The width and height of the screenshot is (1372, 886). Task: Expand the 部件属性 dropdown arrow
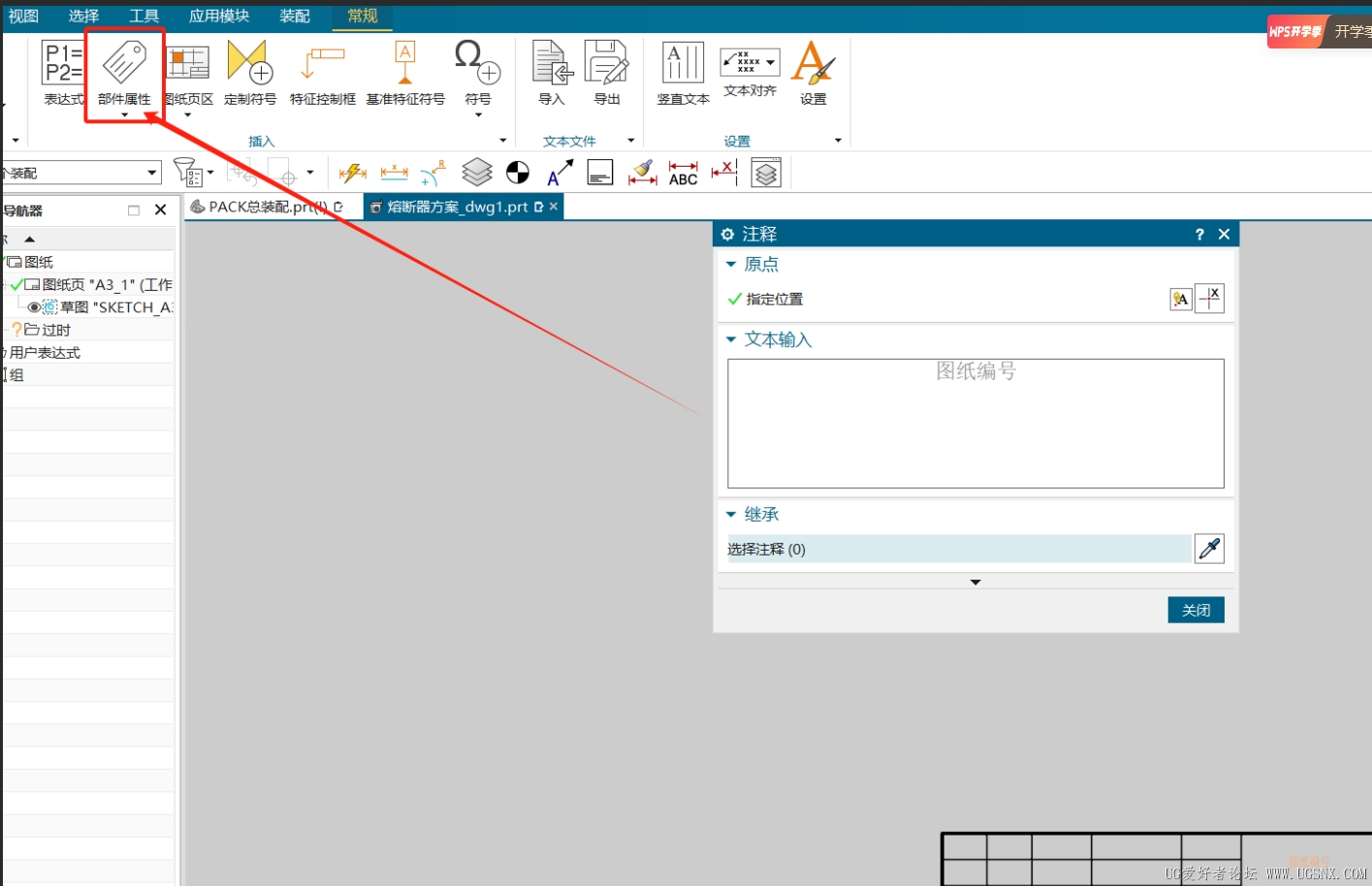point(124,115)
